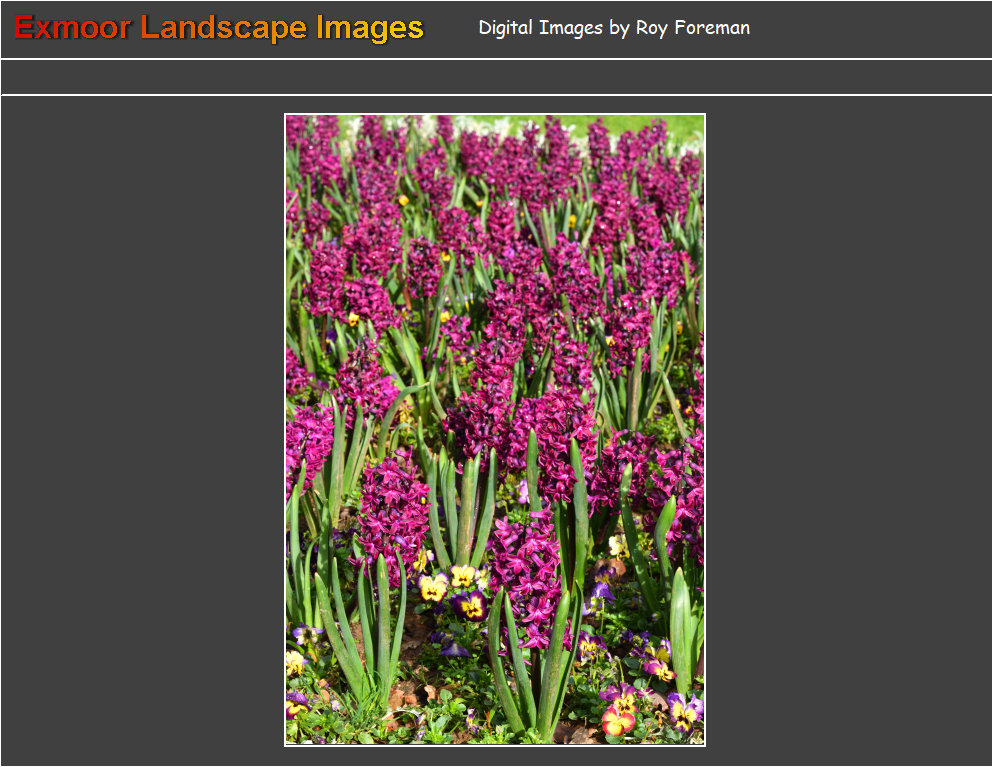Screen dimensions: 993x767
Task: Click the word 'Exmoor' in the header
Action: coord(72,28)
